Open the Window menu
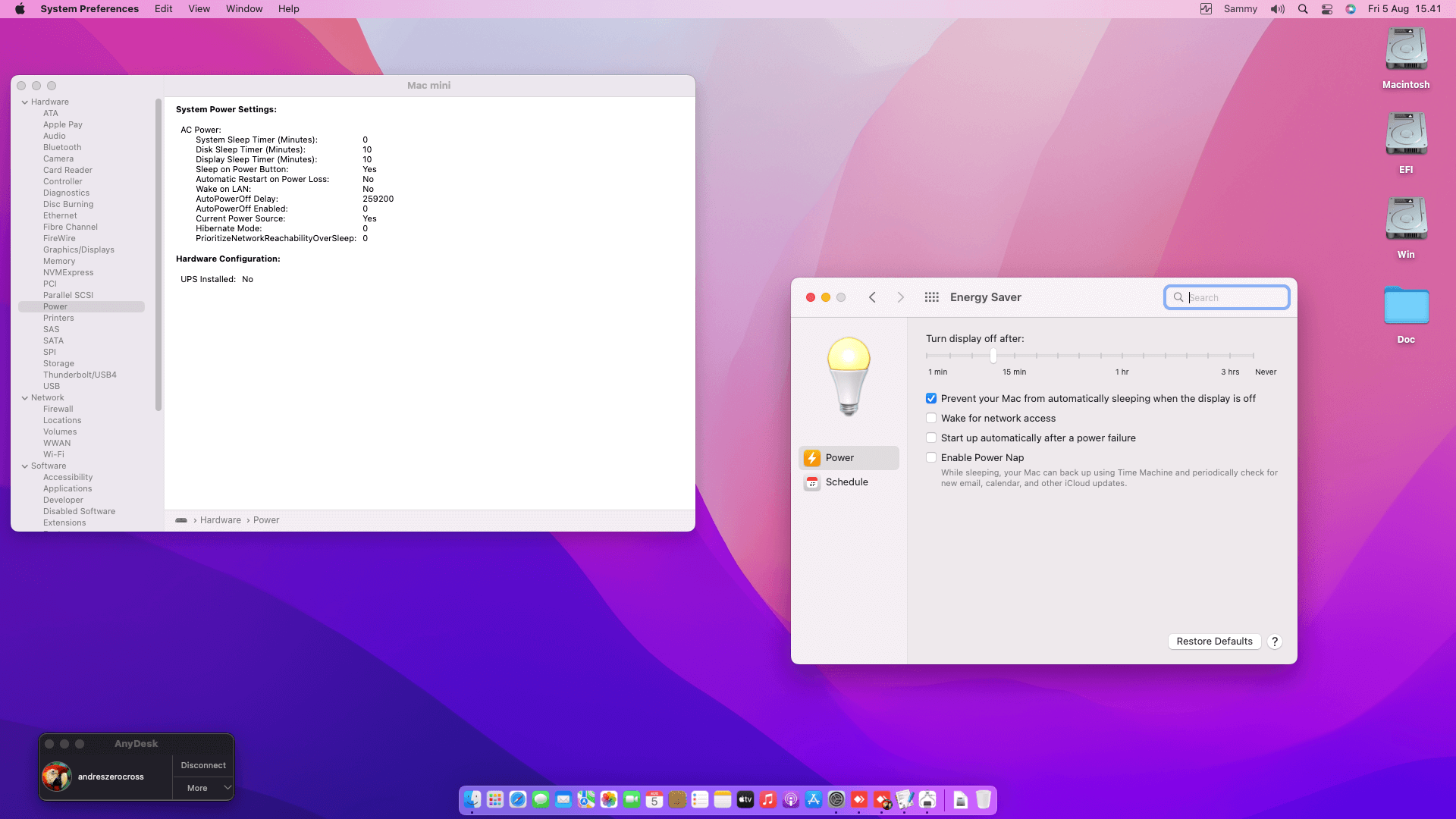The image size is (1456, 819). point(243,9)
